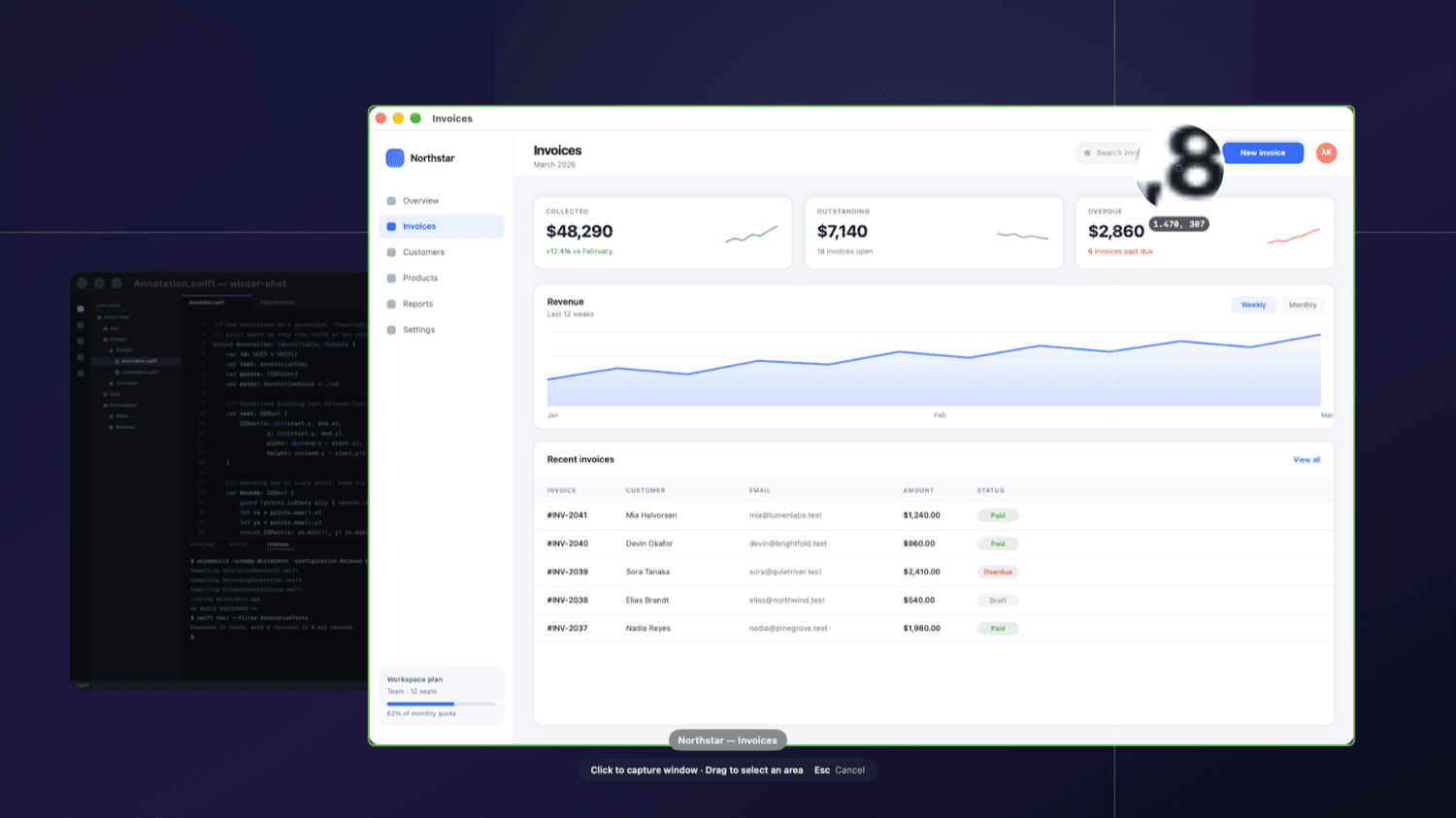This screenshot has width=1456, height=818.
Task: Click the "6 invoices past due" text
Action: click(x=1120, y=251)
